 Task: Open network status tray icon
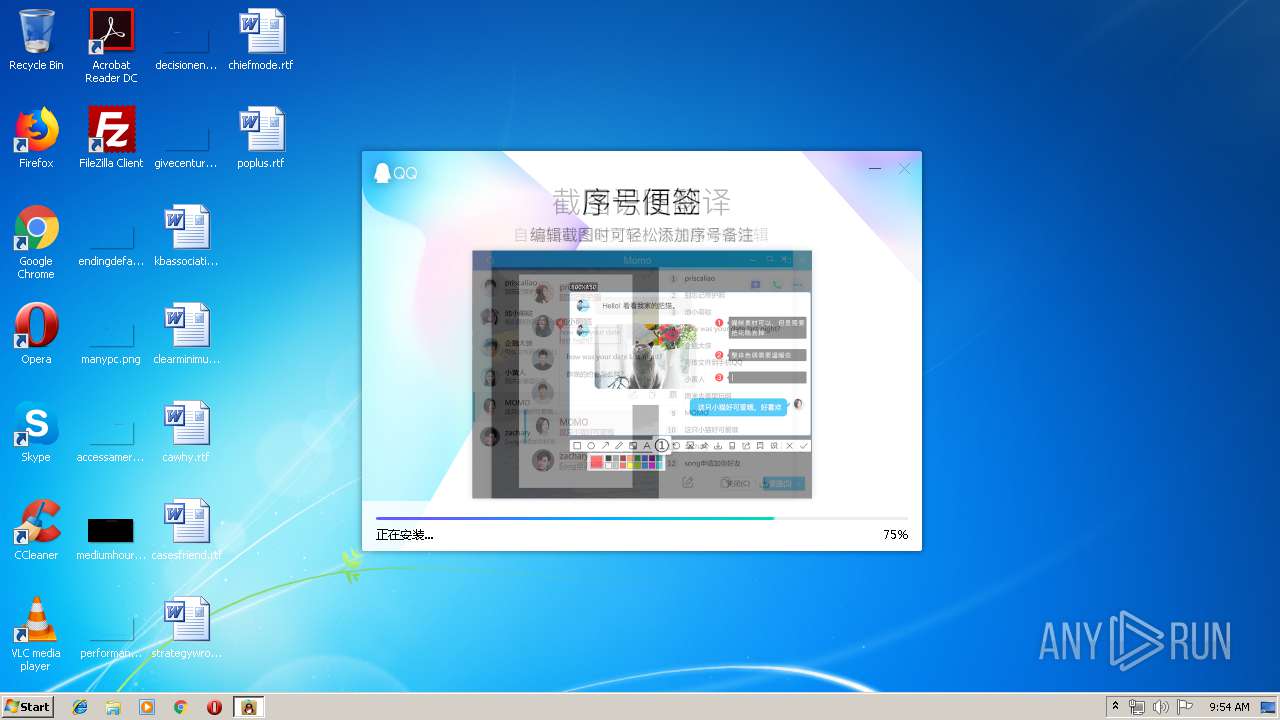coord(1137,707)
